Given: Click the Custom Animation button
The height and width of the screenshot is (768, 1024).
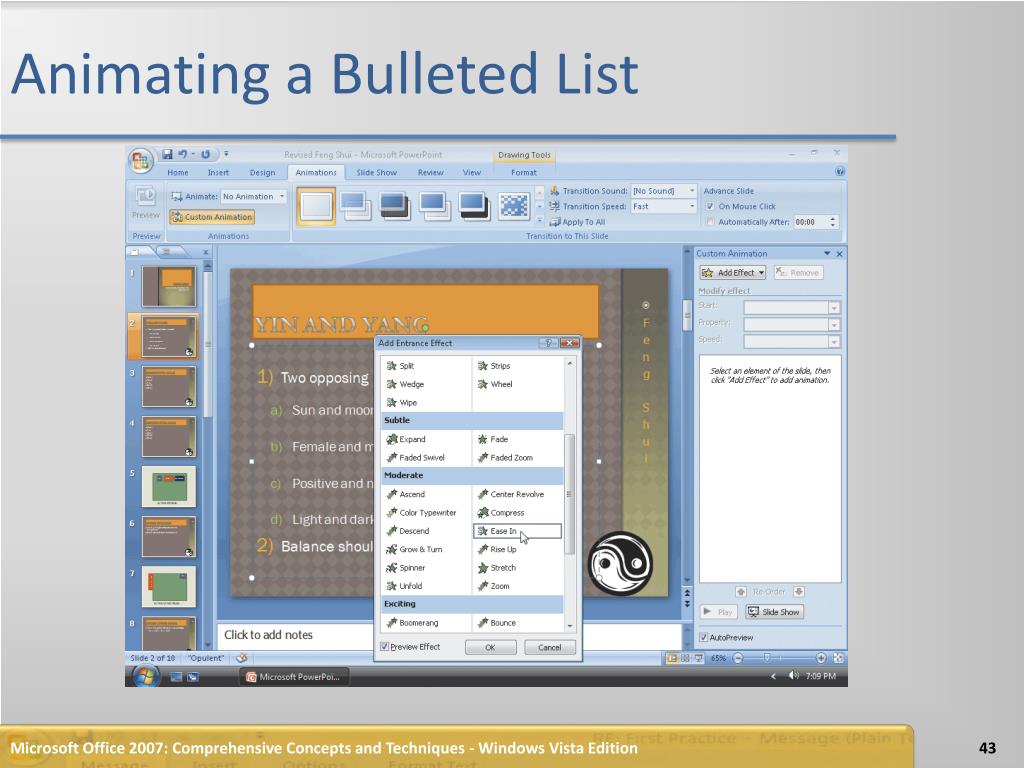Looking at the screenshot, I should [212, 217].
